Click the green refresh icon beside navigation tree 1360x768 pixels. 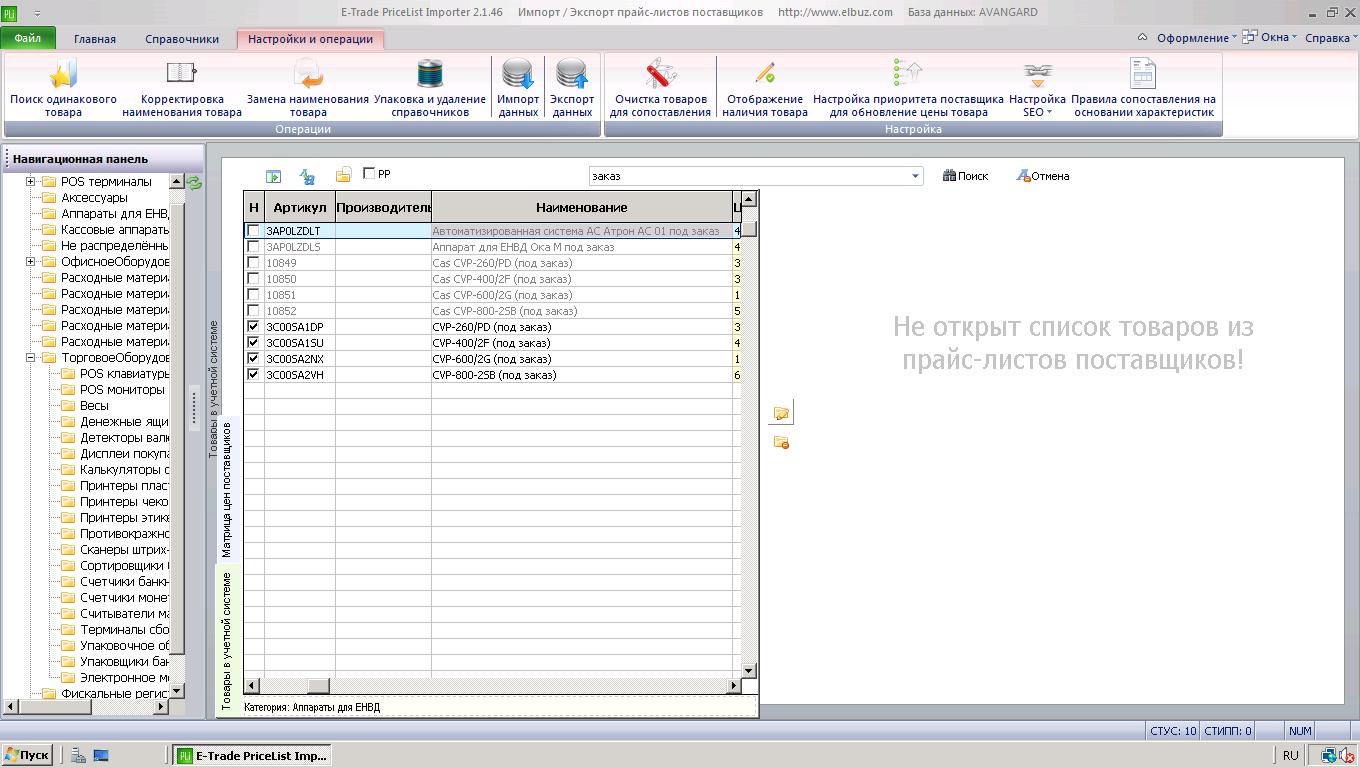point(194,183)
